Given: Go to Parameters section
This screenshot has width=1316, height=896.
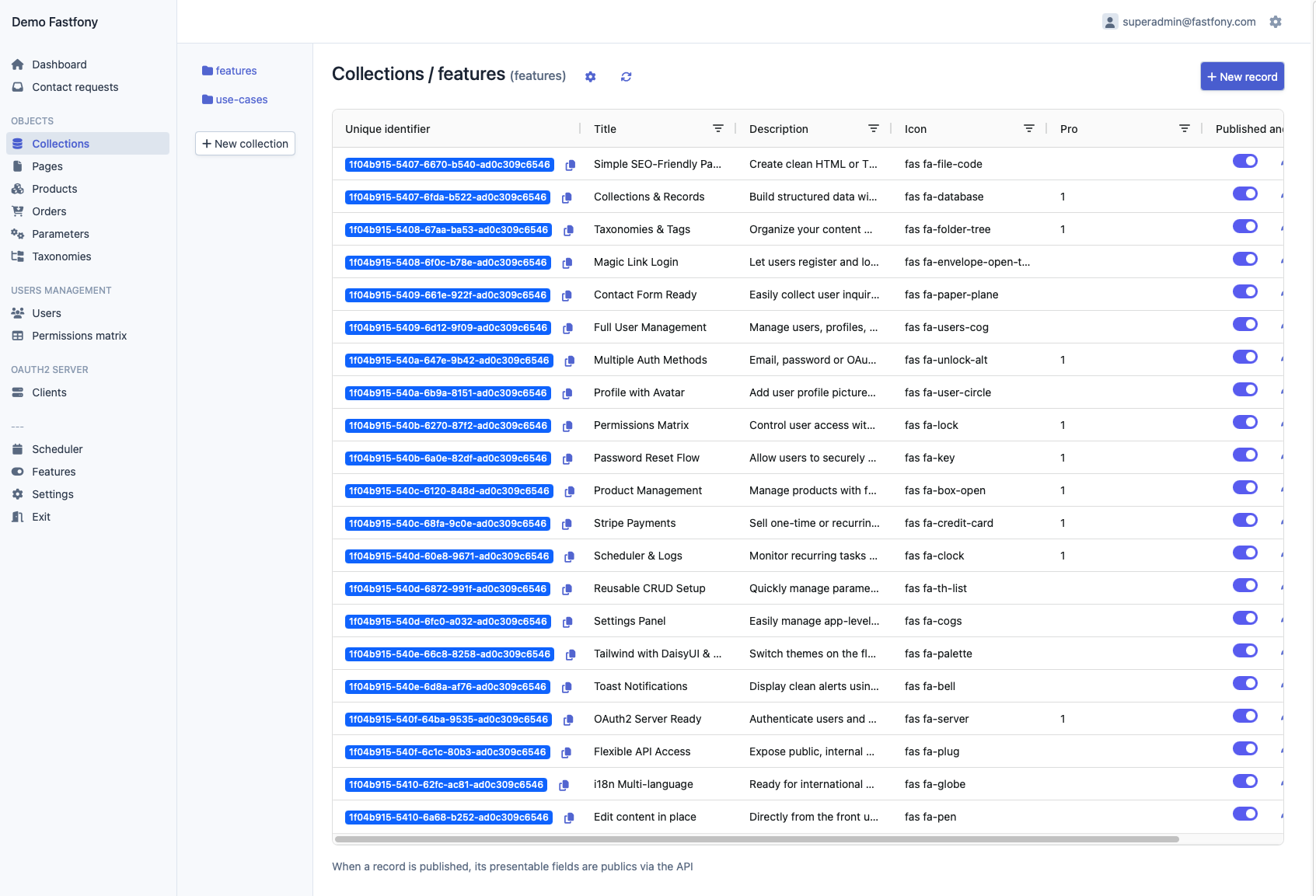Looking at the screenshot, I should (x=88, y=234).
